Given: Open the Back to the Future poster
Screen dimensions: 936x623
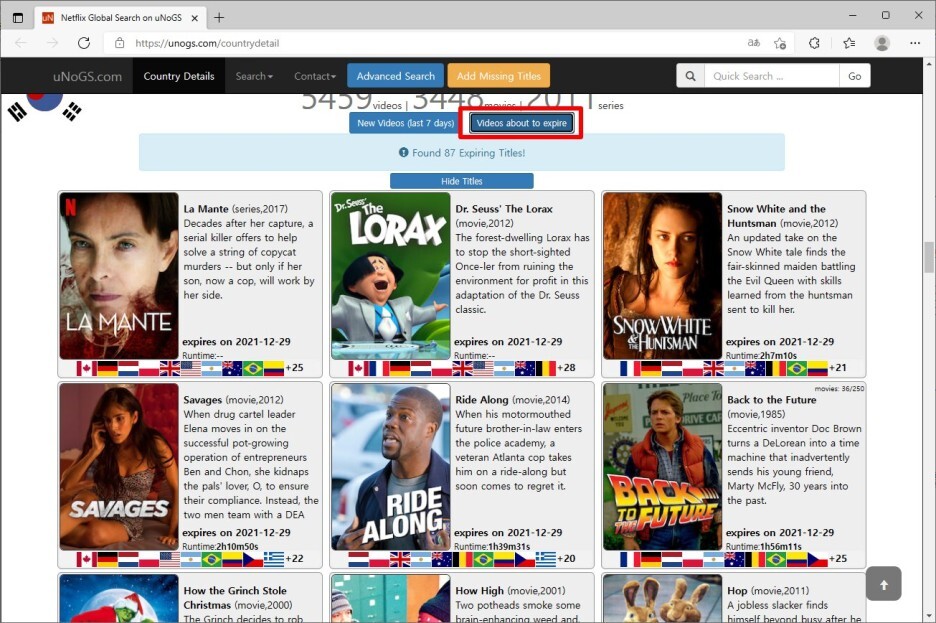Looking at the screenshot, I should point(662,467).
